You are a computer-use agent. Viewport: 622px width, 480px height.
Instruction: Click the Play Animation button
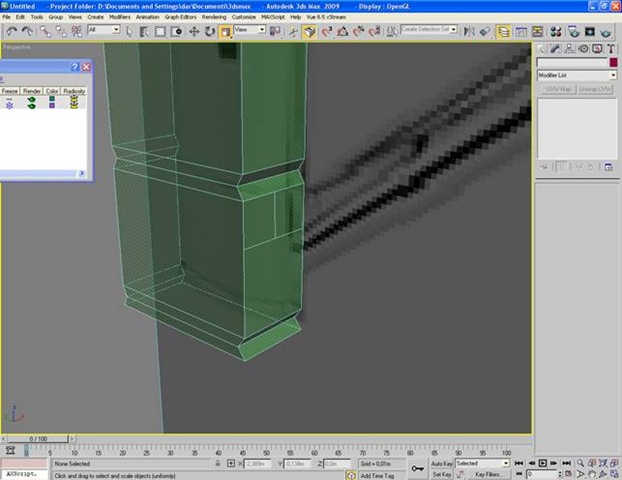[543, 464]
